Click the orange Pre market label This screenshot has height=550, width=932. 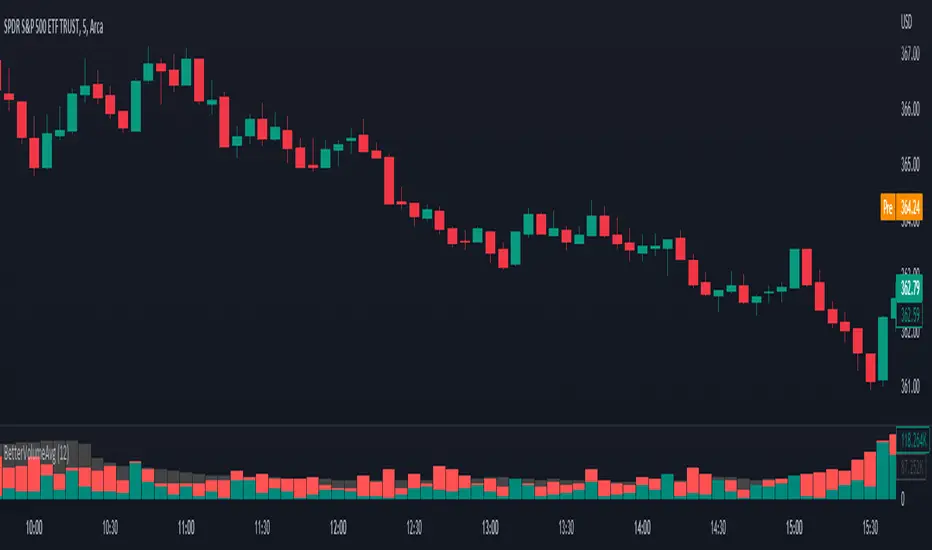[x=887, y=209]
